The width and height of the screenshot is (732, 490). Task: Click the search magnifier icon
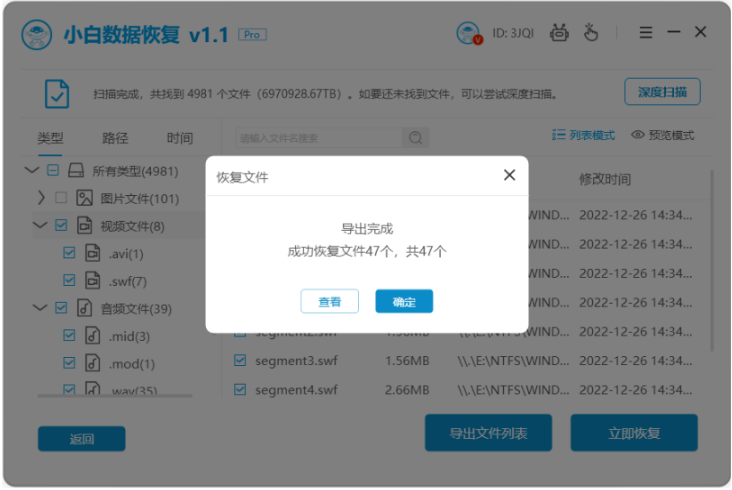click(x=415, y=138)
